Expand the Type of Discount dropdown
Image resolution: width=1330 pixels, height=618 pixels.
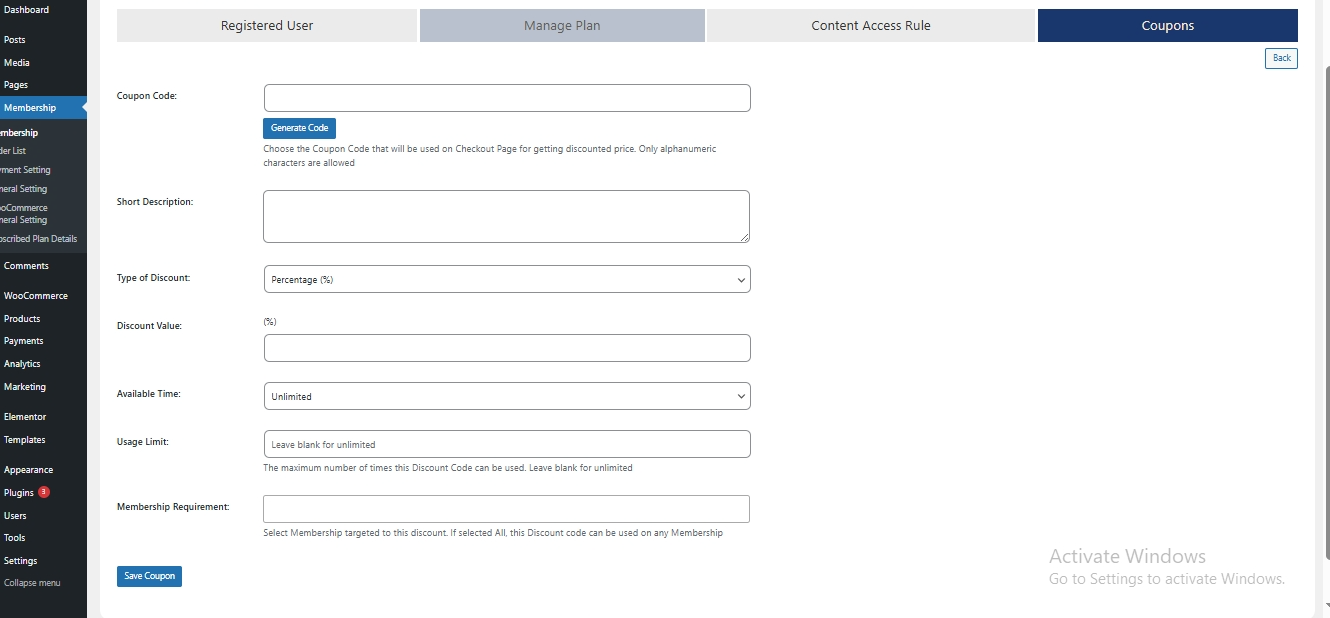tap(507, 280)
